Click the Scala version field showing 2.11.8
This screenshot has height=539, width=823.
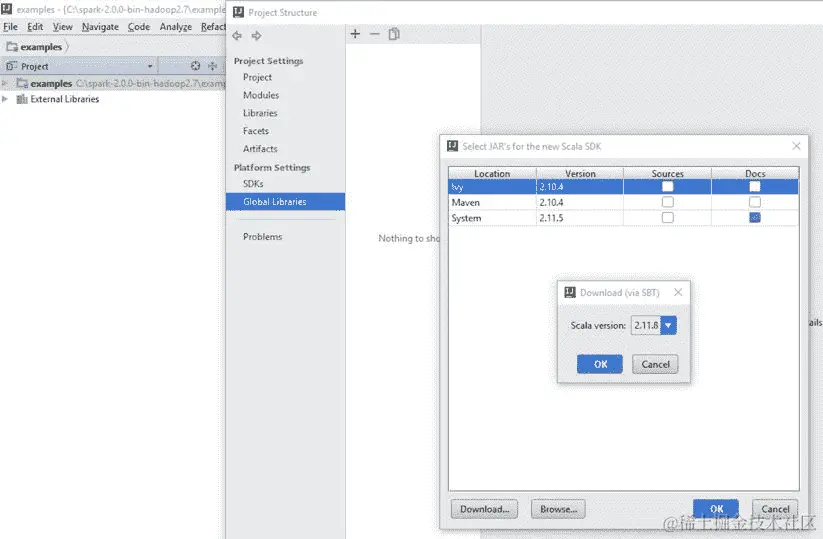click(646, 325)
